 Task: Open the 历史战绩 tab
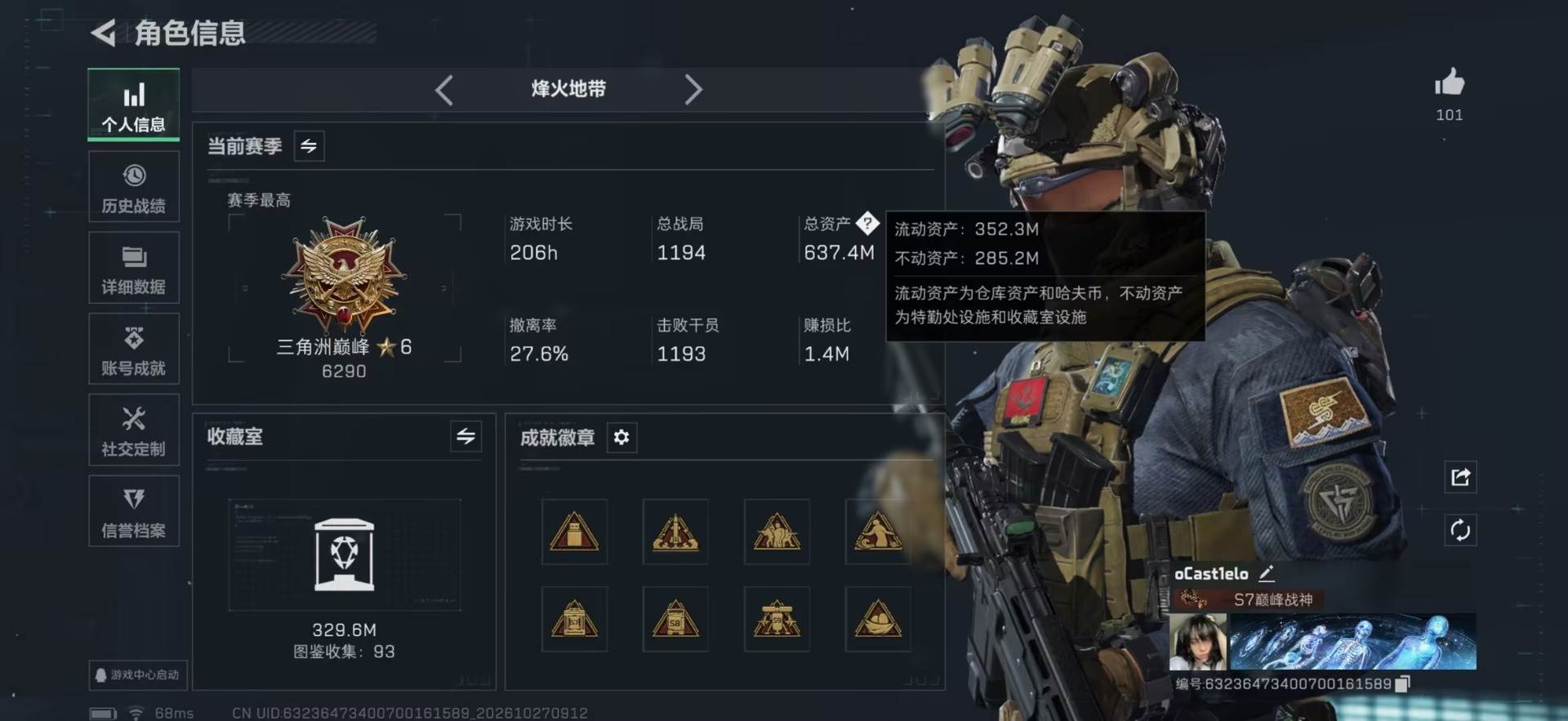coord(134,187)
